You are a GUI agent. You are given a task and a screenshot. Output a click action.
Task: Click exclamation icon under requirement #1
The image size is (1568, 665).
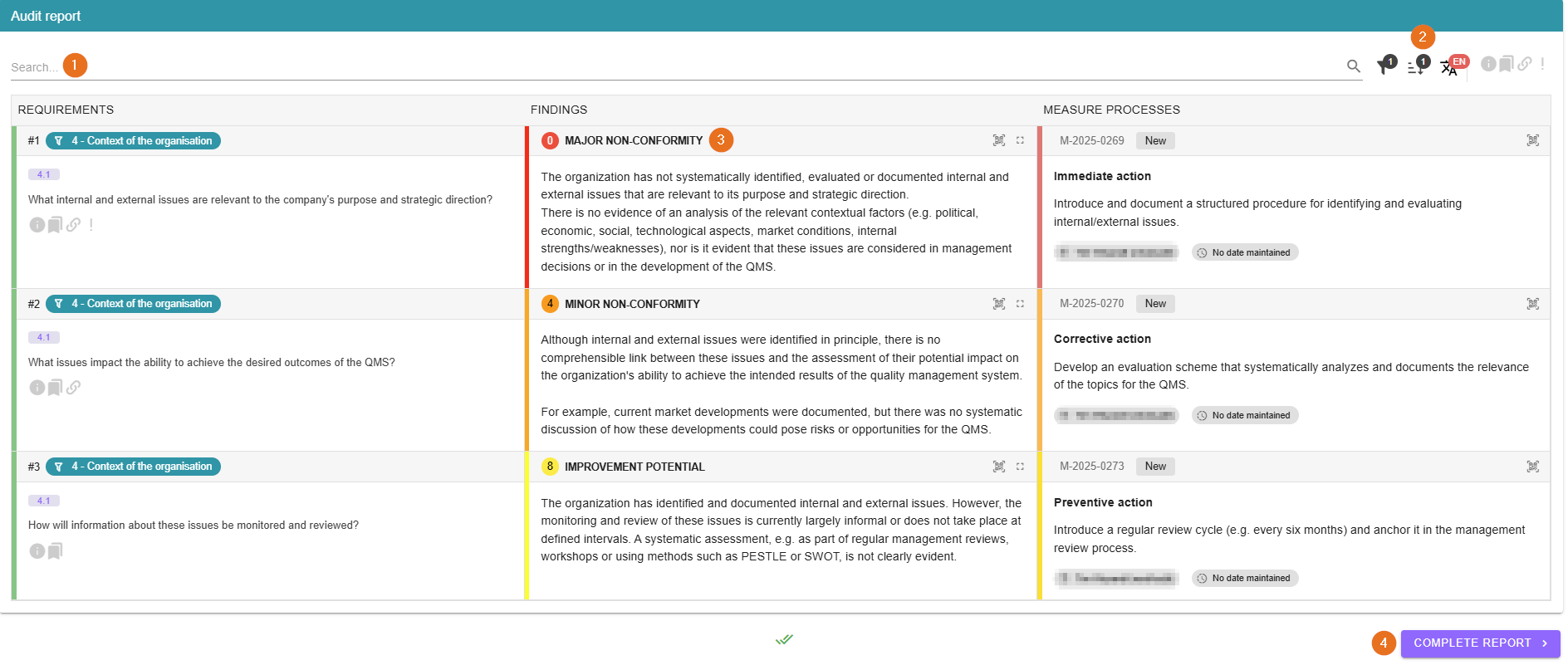click(91, 225)
